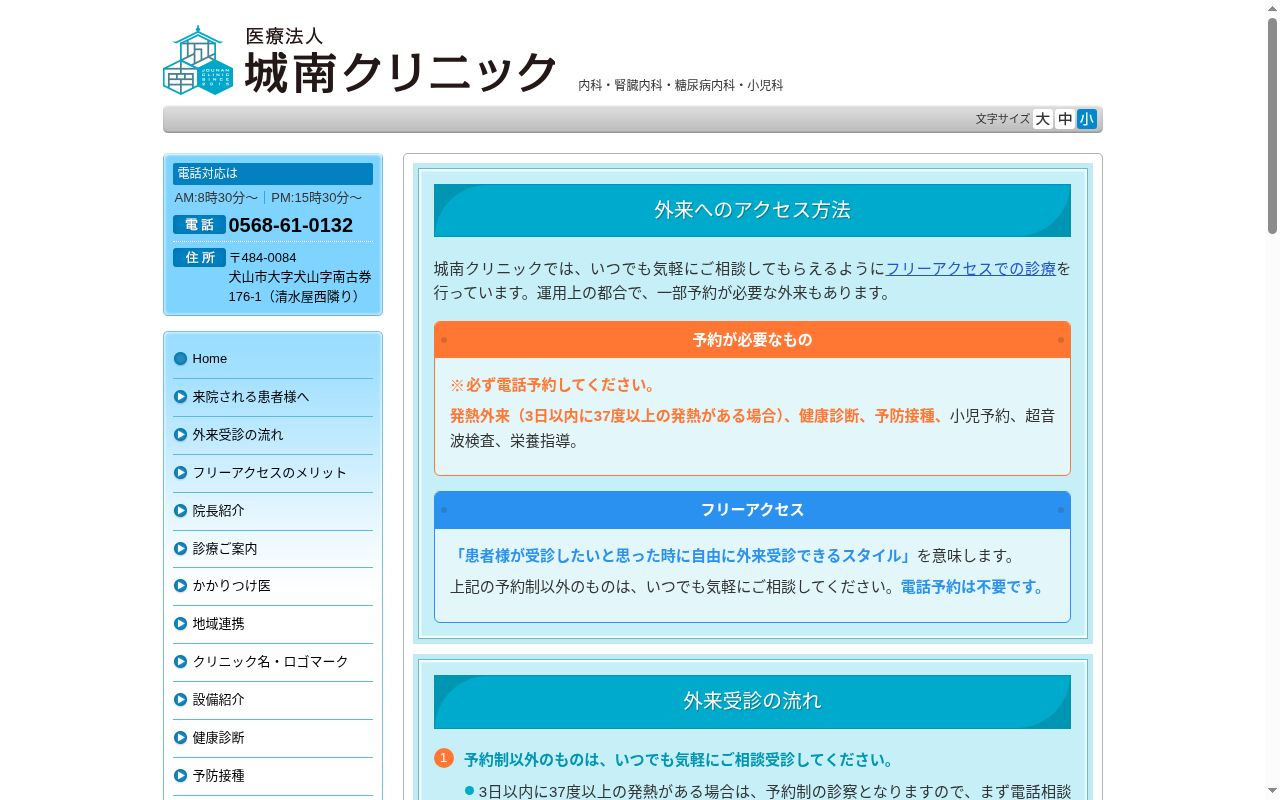Set font size to 中 (medium)
The image size is (1280, 800).
pos(1065,119)
